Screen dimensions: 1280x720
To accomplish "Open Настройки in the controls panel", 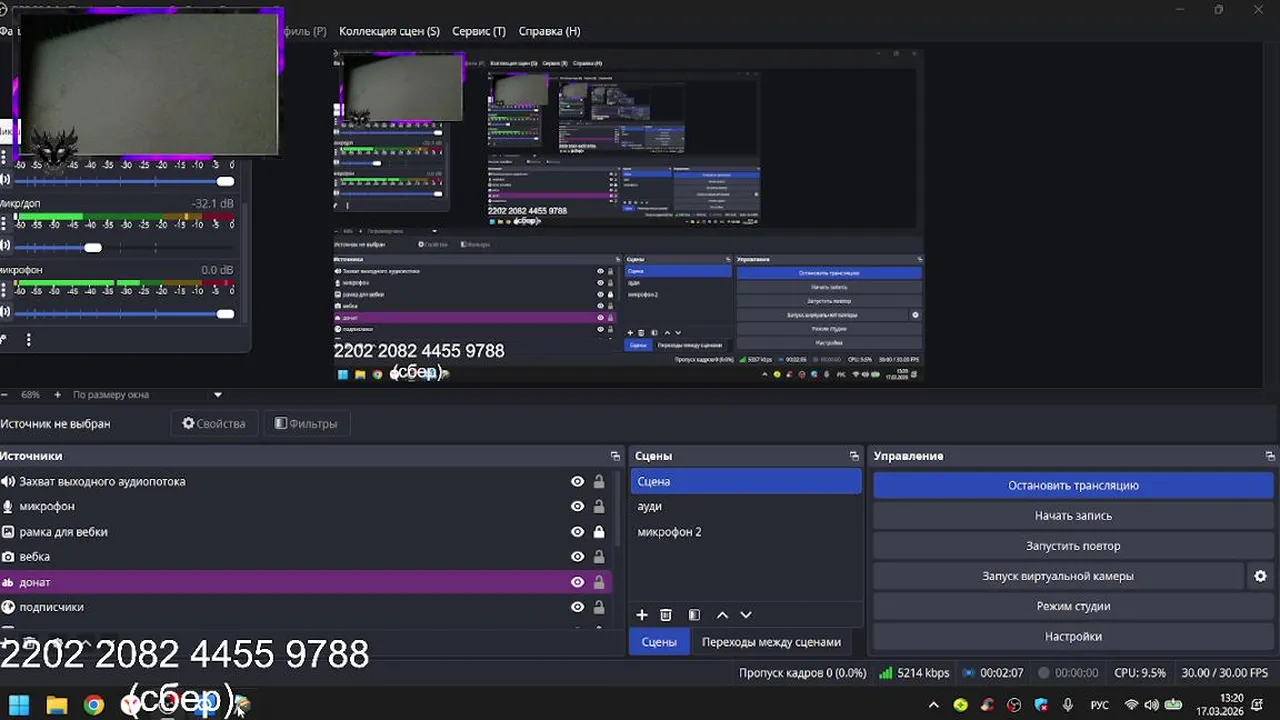I will (1073, 636).
